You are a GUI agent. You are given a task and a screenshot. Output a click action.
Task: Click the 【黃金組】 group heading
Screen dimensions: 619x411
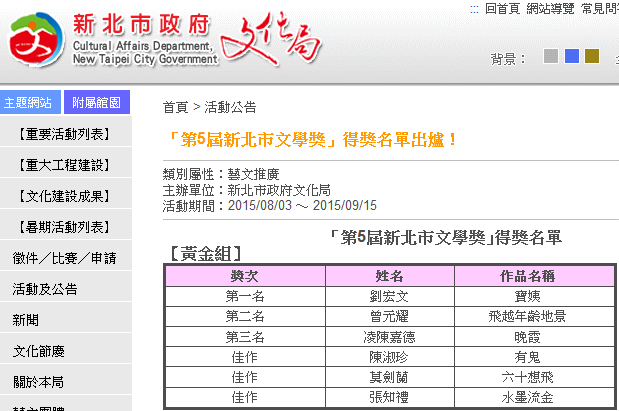tap(205, 253)
